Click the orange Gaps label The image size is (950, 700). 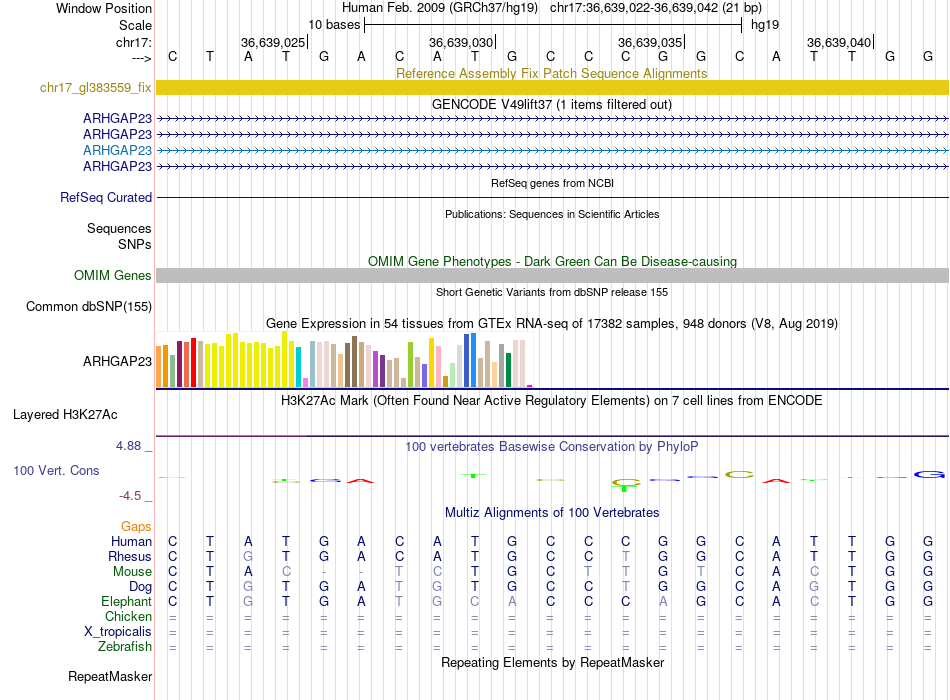(136, 526)
